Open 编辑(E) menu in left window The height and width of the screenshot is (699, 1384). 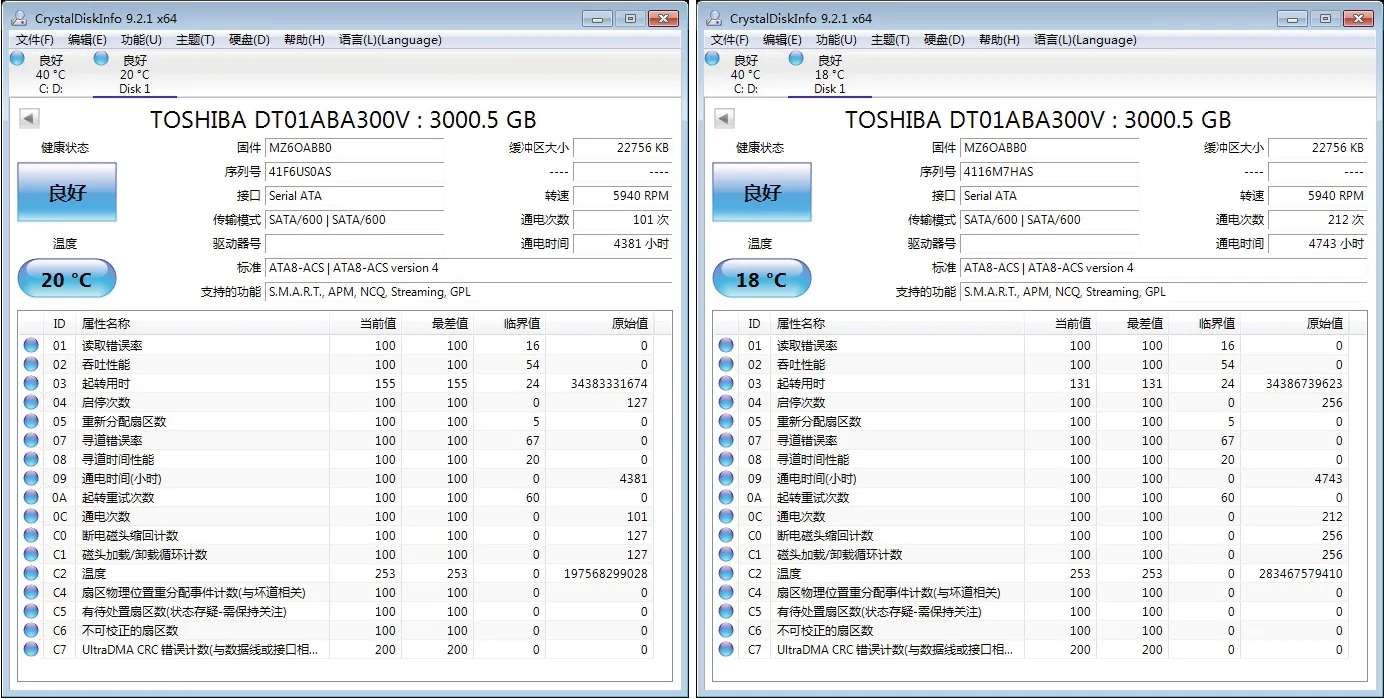point(87,40)
